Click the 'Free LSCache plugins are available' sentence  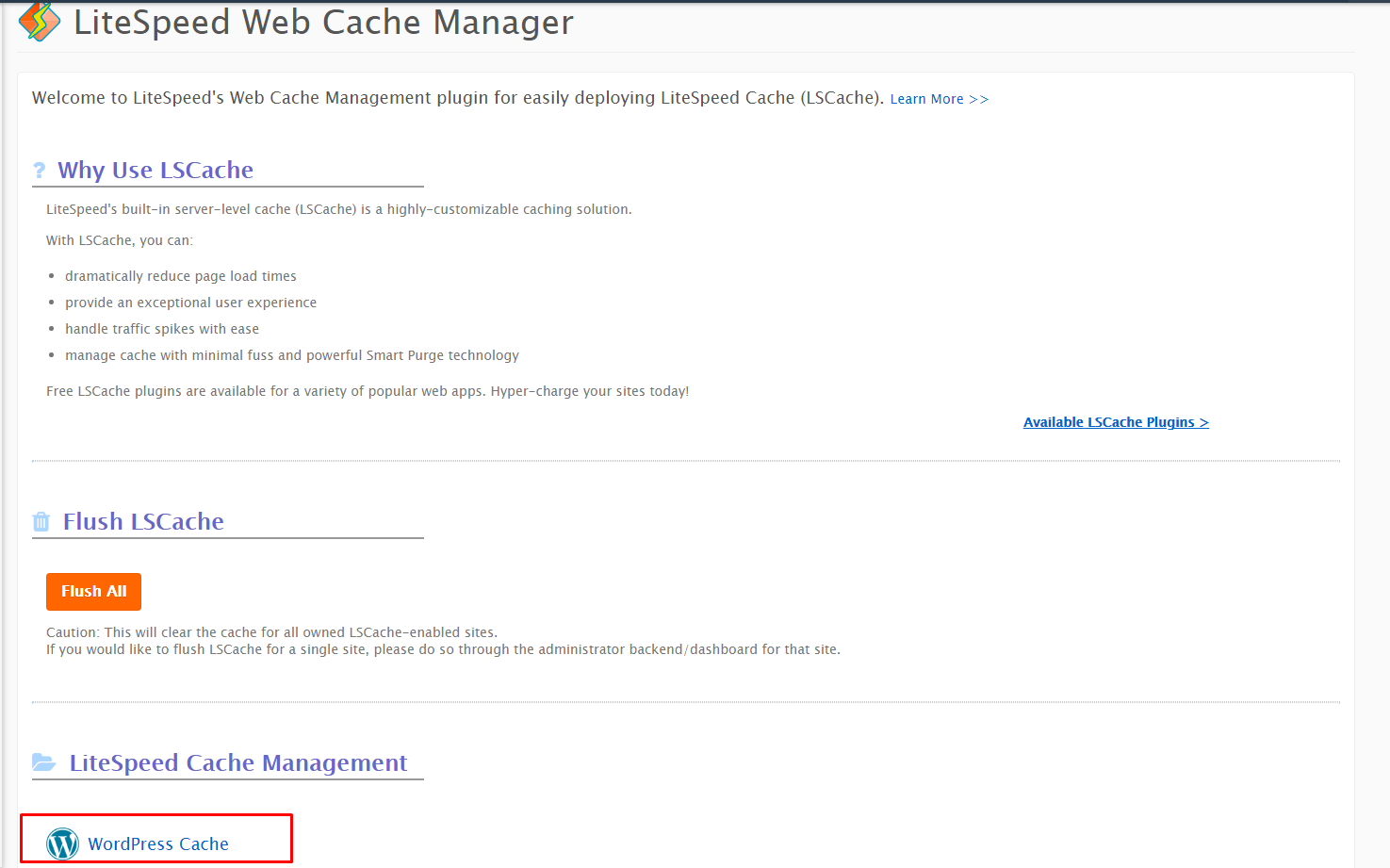[368, 391]
